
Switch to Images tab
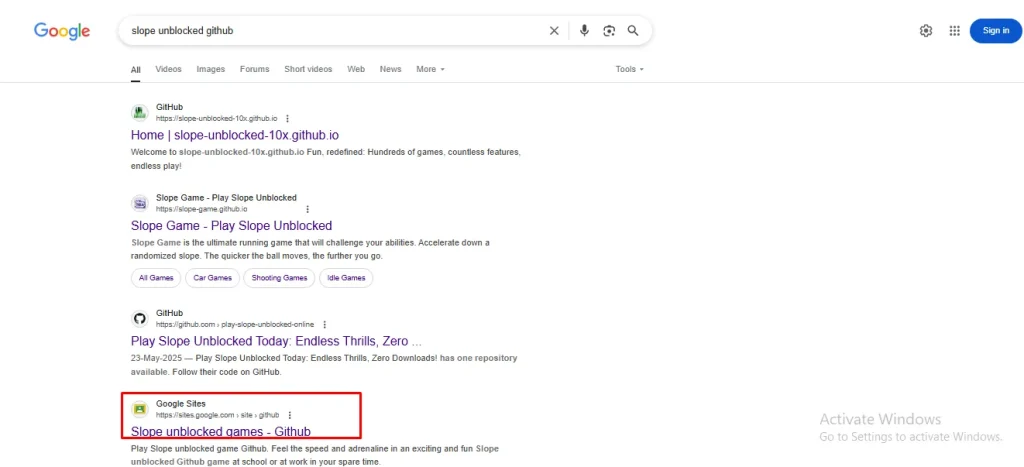[x=210, y=69]
